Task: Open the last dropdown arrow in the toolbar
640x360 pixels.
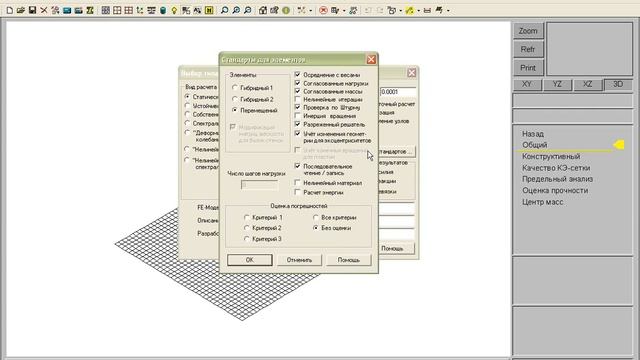Action: [x=448, y=11]
